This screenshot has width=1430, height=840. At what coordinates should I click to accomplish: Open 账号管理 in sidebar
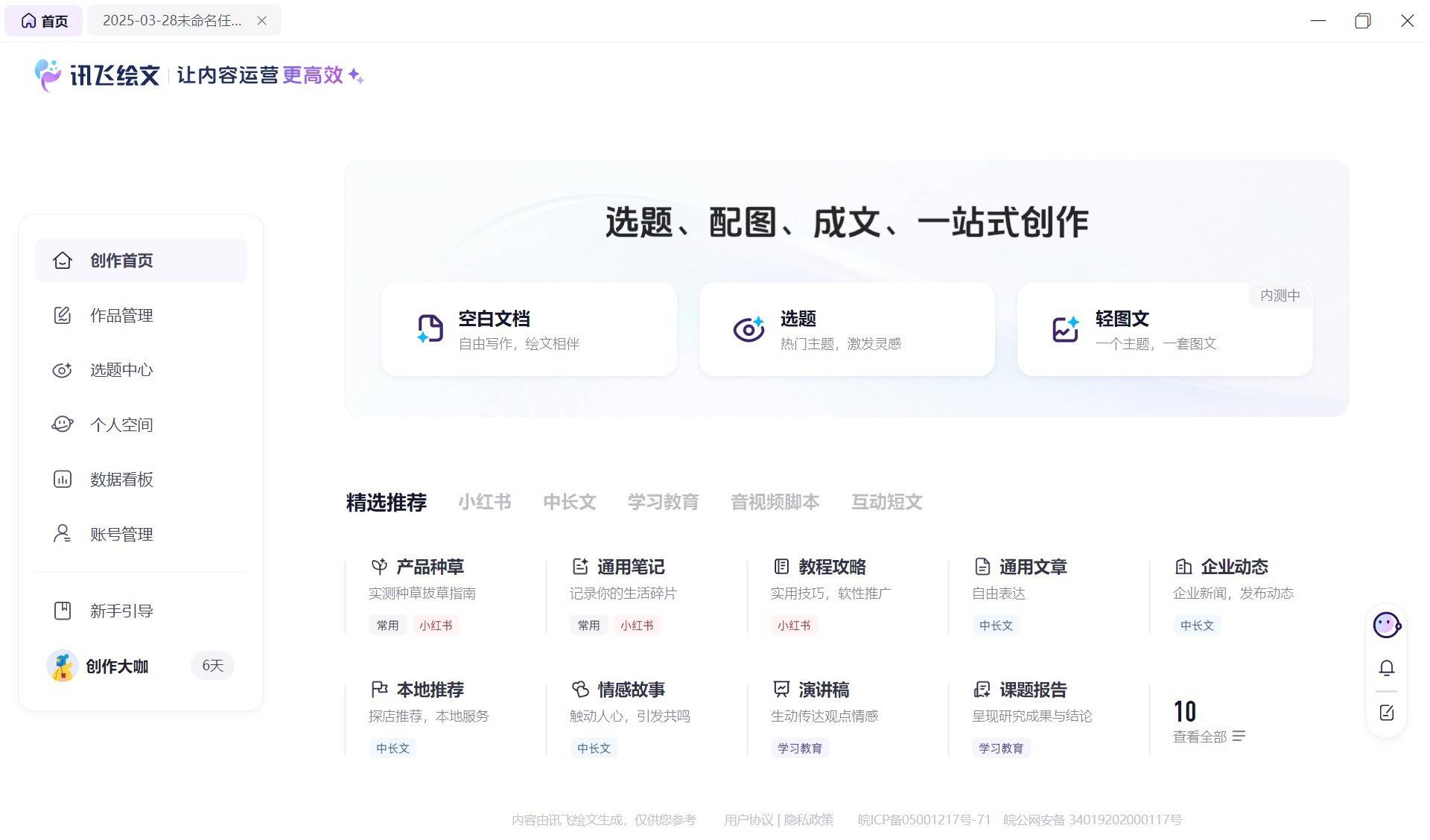pyautogui.click(x=141, y=534)
